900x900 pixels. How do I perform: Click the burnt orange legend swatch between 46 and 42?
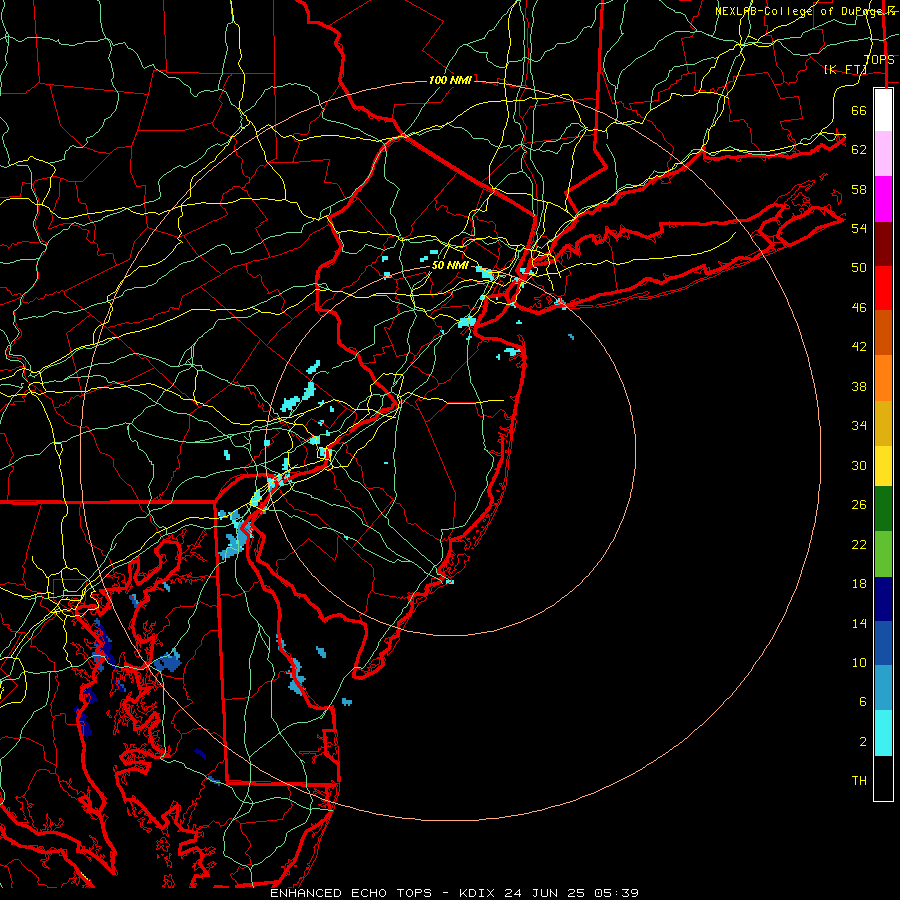pyautogui.click(x=883, y=333)
